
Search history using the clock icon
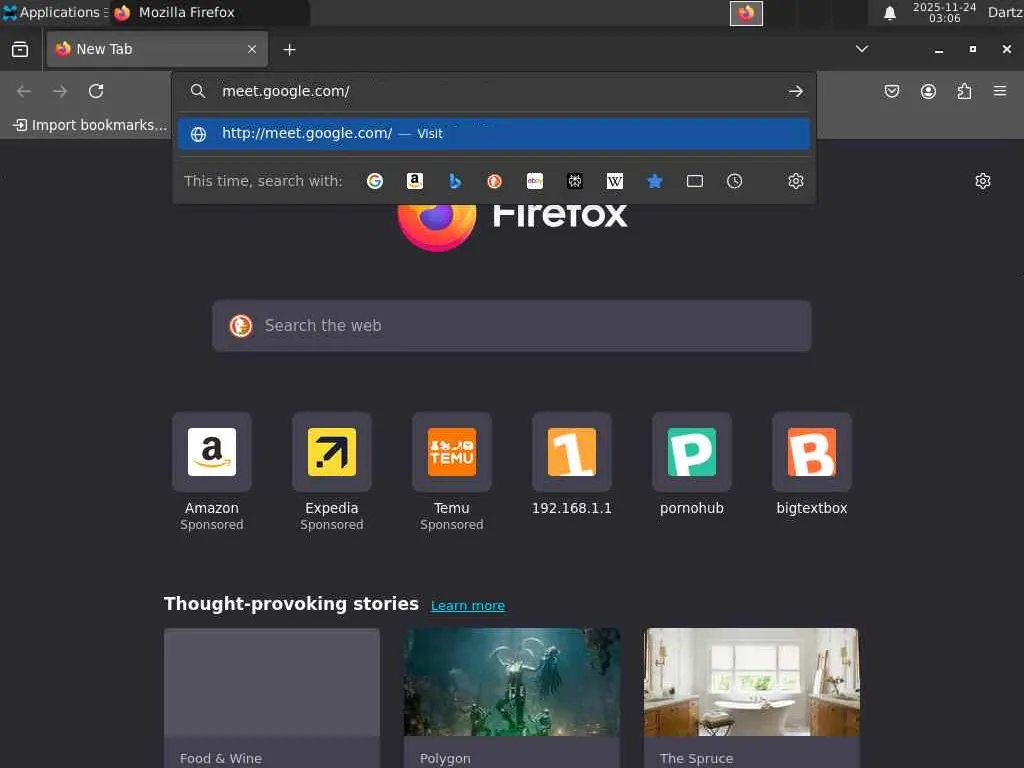pos(735,181)
